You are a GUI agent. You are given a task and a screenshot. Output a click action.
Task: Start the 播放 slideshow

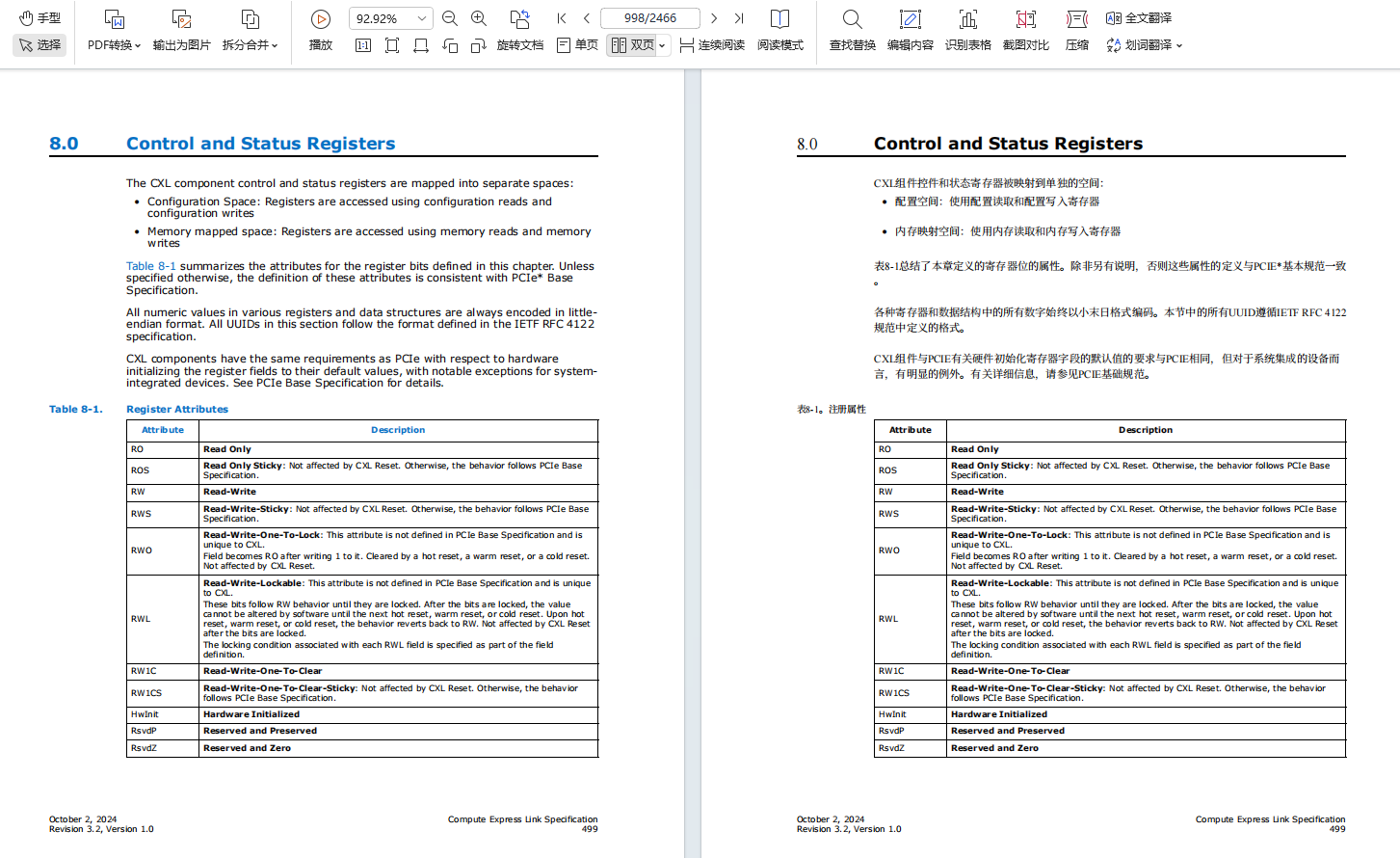(321, 30)
